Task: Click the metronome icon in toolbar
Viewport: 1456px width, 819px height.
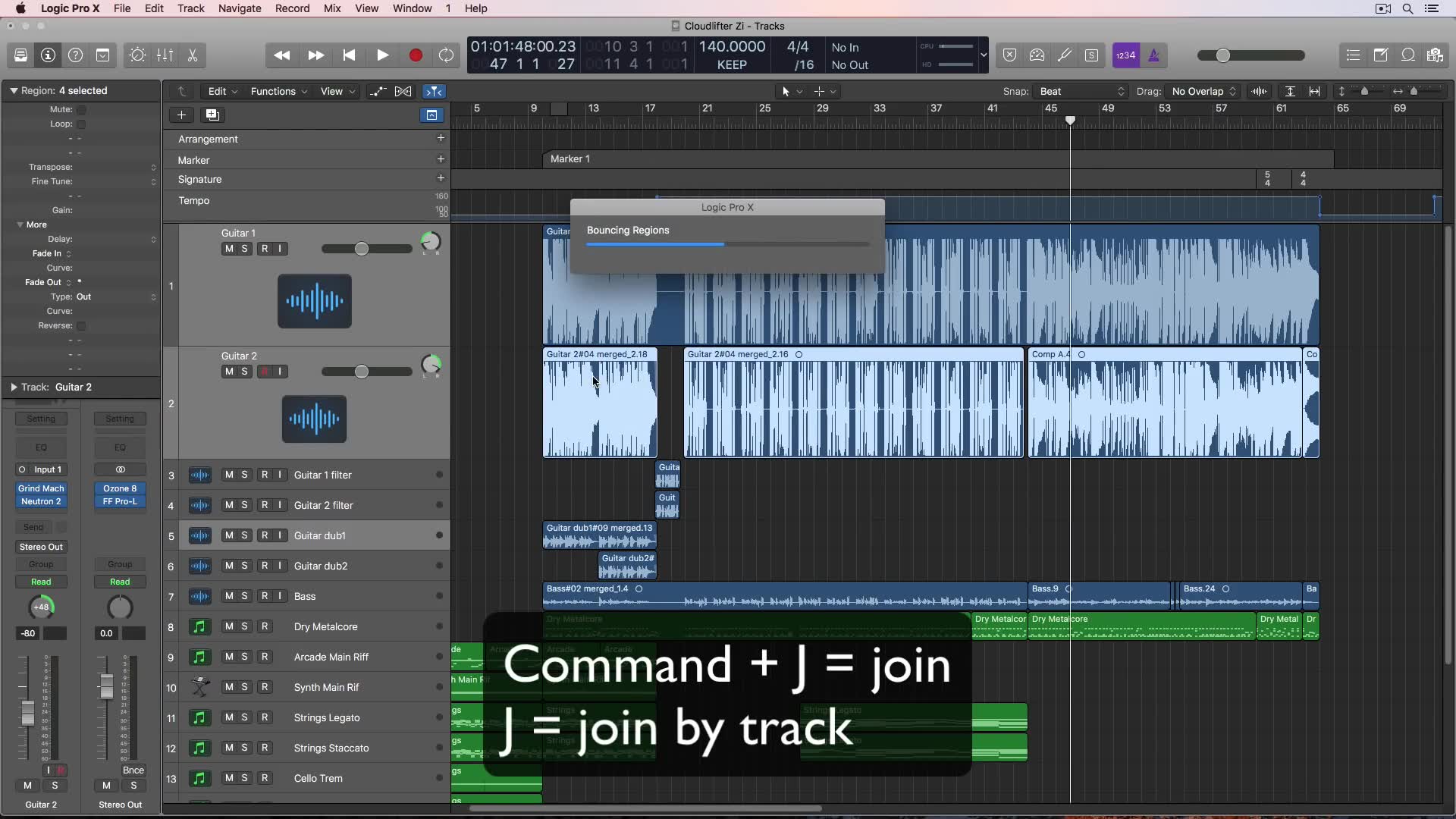Action: point(1153,55)
